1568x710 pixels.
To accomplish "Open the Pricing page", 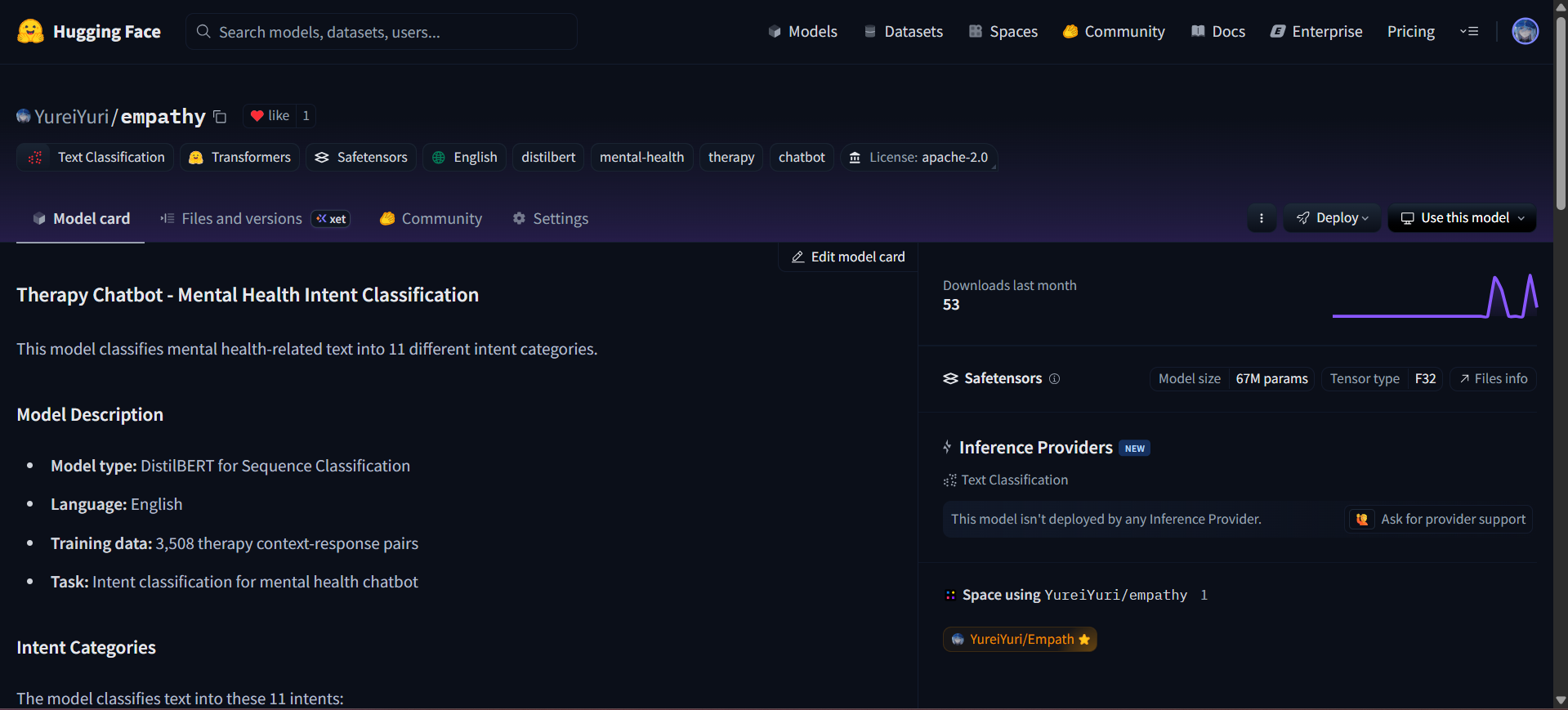I will [1410, 32].
